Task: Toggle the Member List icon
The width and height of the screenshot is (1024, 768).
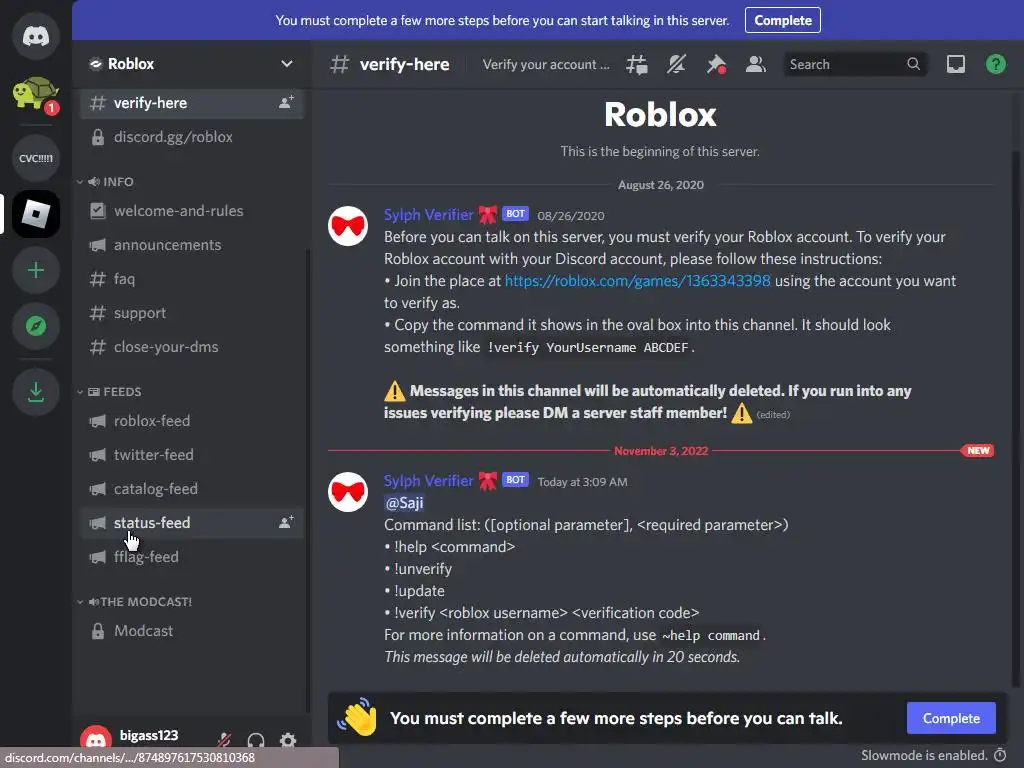Action: tap(756, 64)
